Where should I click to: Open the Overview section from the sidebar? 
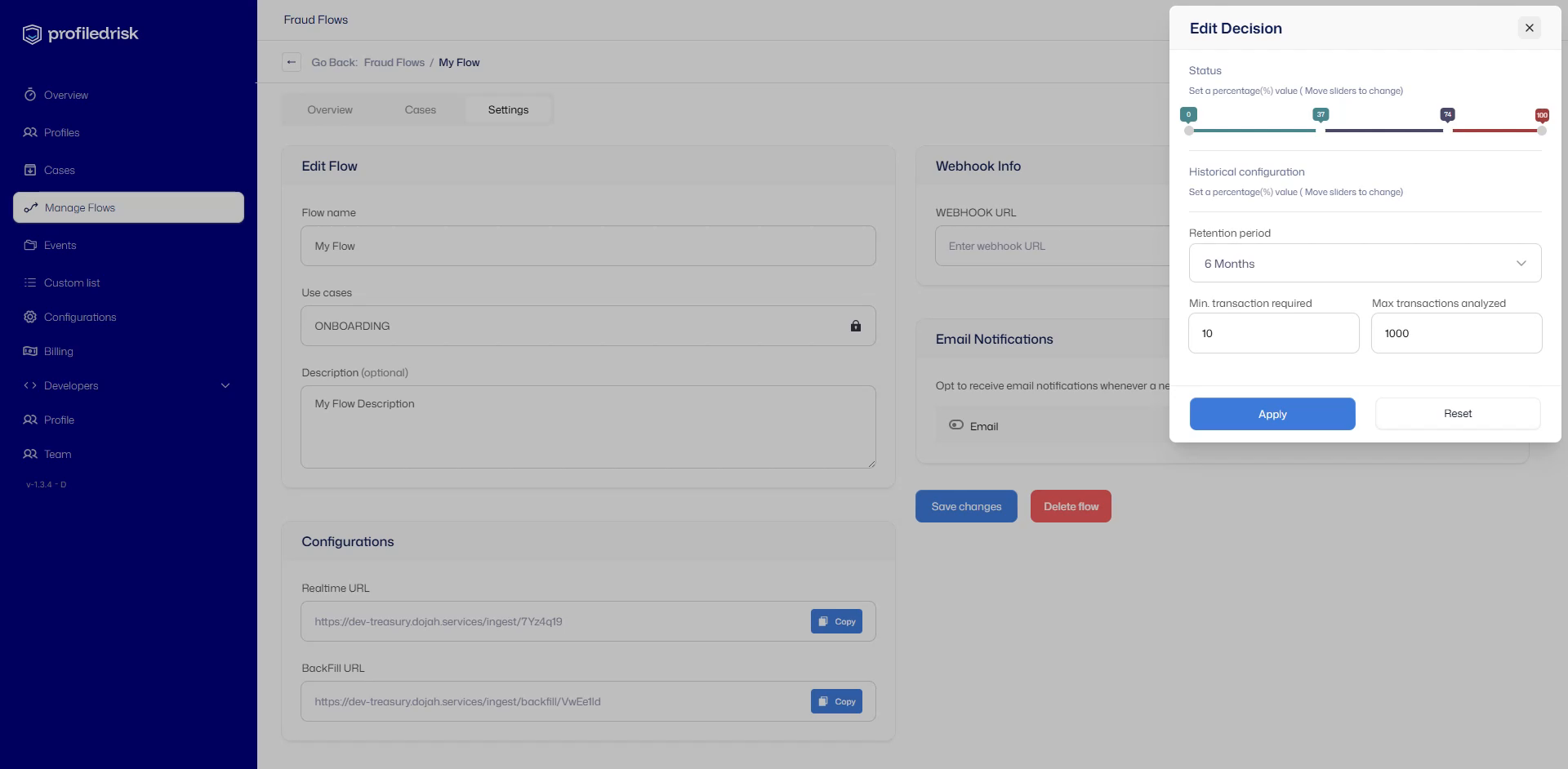pyautogui.click(x=29, y=95)
